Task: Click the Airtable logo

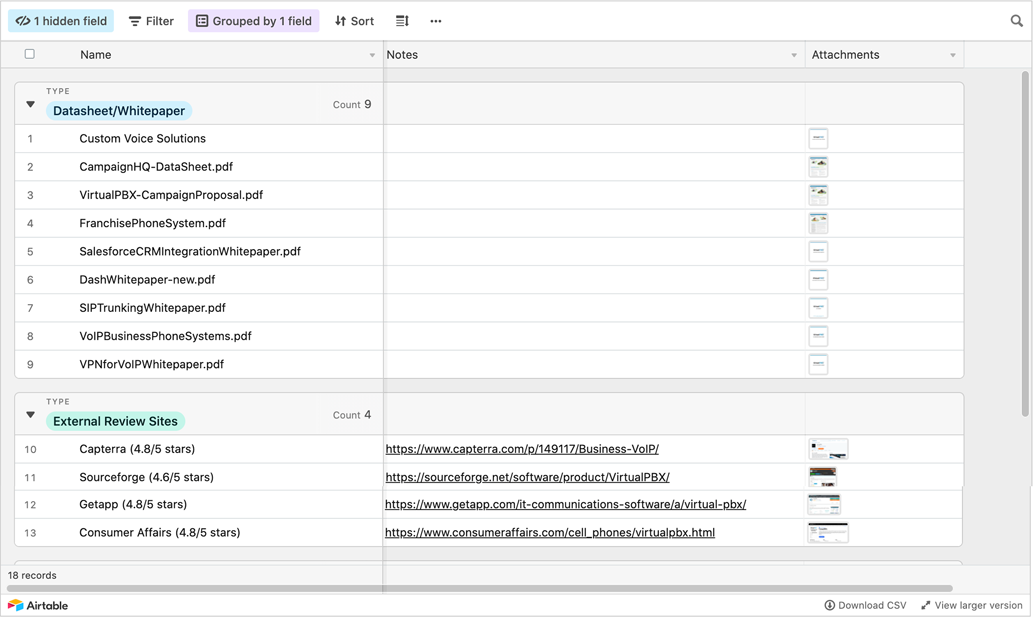Action: 38,605
